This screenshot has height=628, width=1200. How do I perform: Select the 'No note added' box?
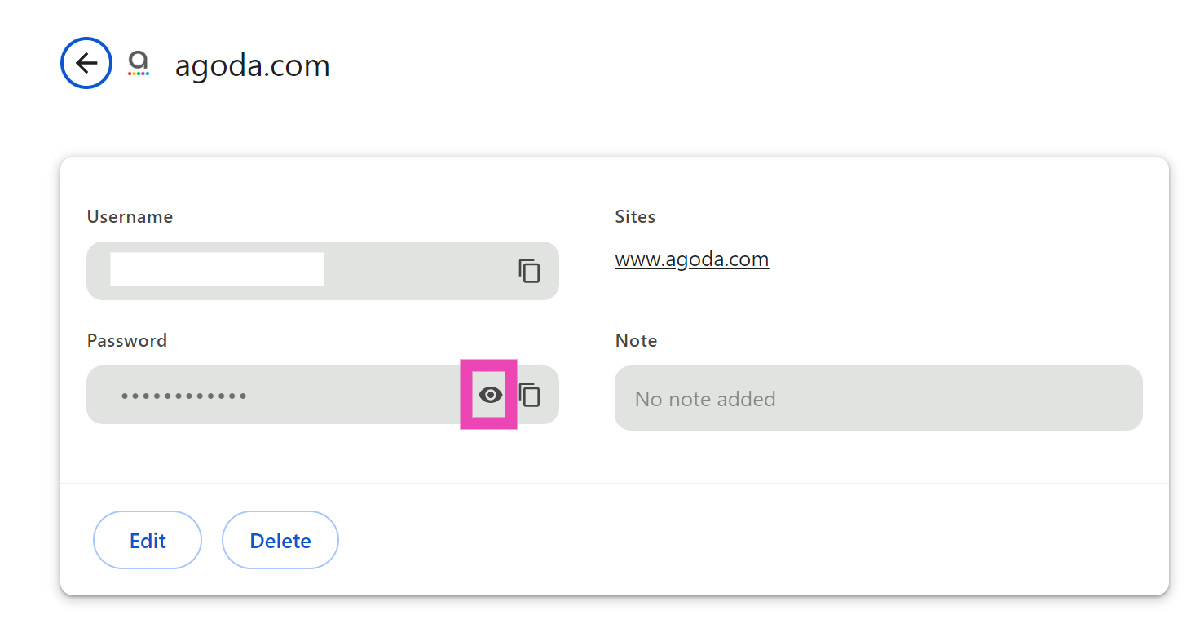tap(878, 398)
